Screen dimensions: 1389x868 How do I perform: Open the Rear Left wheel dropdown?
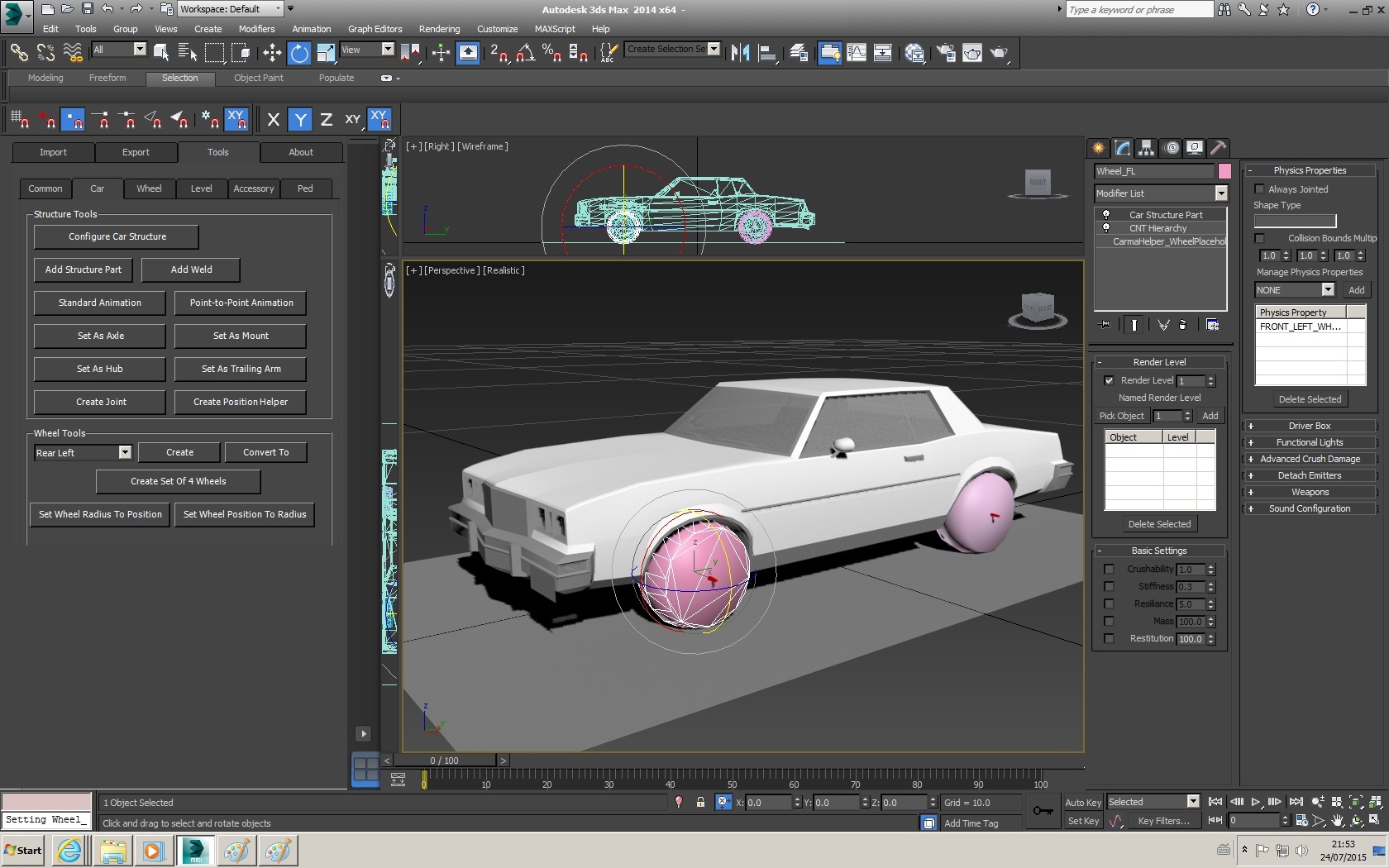click(x=125, y=452)
